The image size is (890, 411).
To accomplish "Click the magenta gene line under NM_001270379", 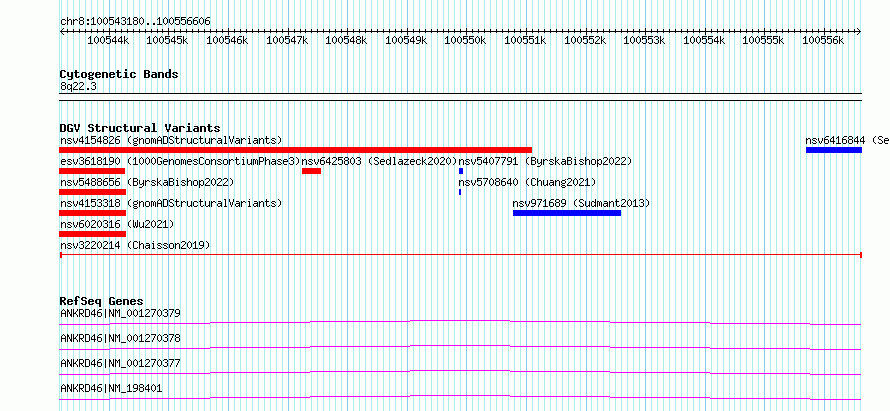I will tap(460, 322).
